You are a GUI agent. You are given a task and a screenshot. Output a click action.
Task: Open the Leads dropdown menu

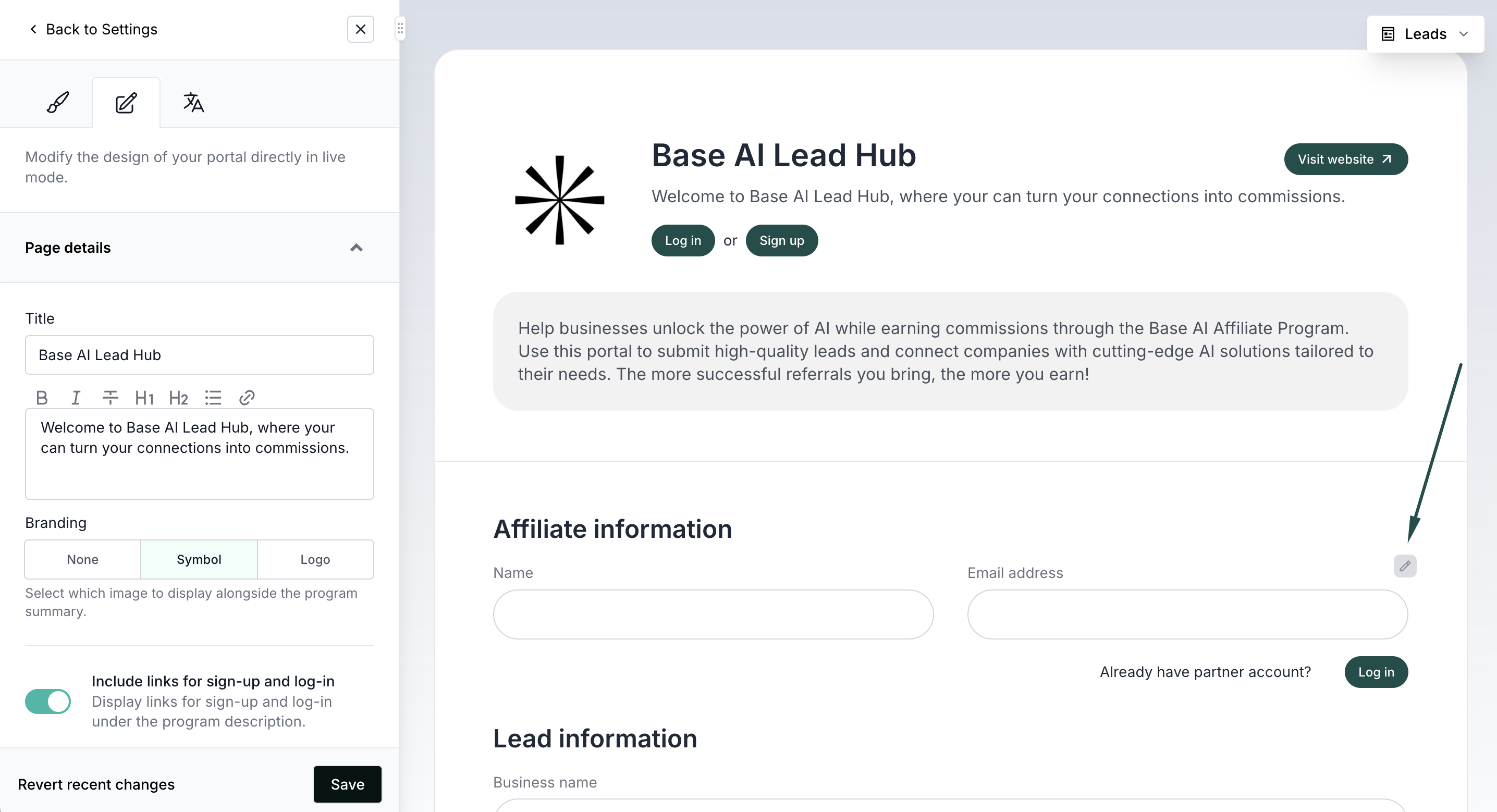(x=1425, y=34)
